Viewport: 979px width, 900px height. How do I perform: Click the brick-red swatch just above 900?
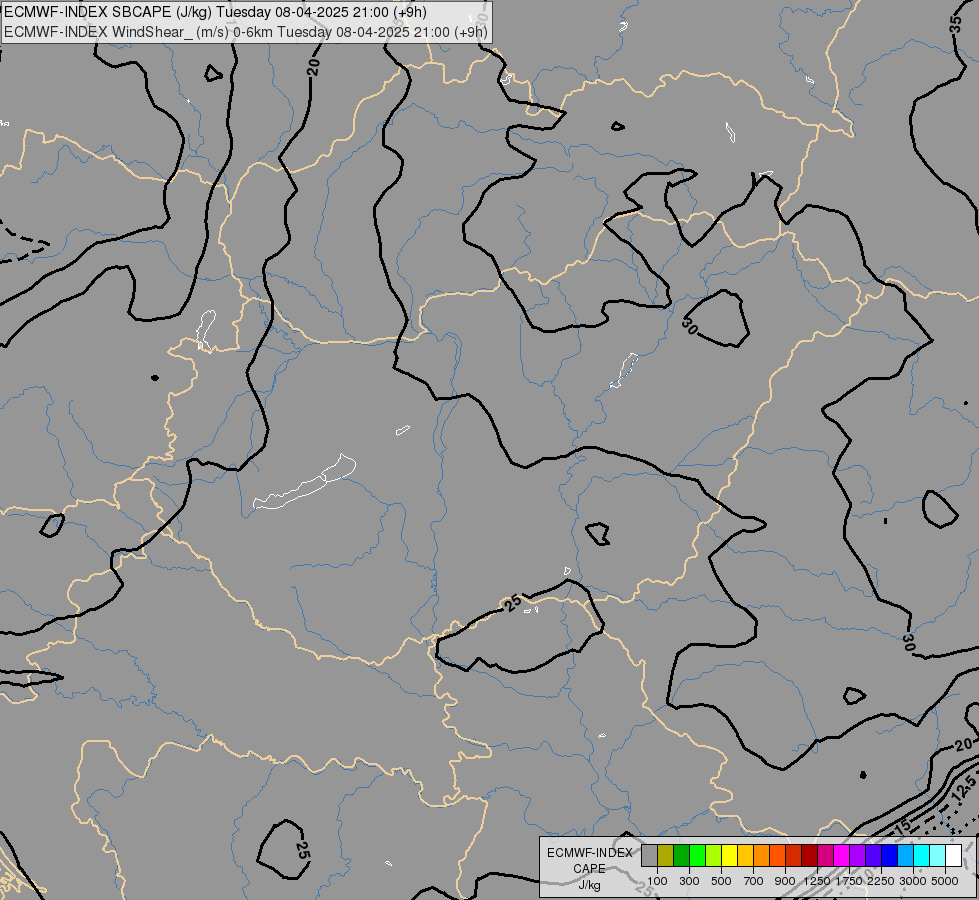[x=794, y=856]
